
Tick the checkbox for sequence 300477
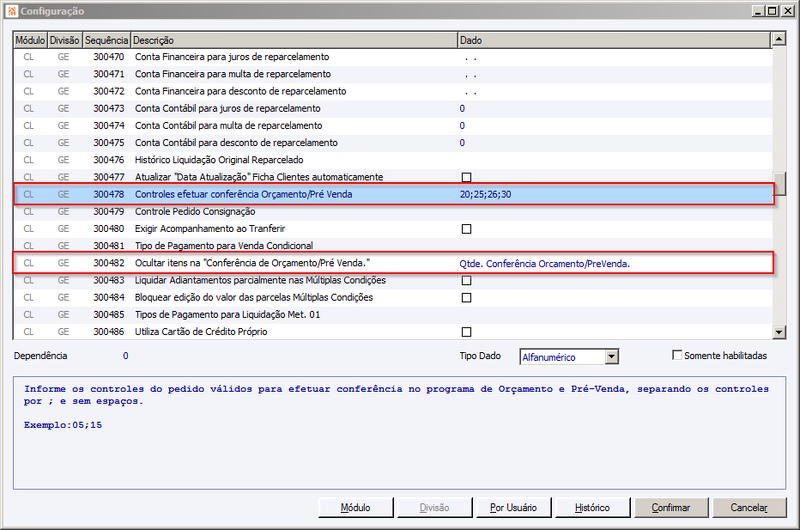click(466, 177)
